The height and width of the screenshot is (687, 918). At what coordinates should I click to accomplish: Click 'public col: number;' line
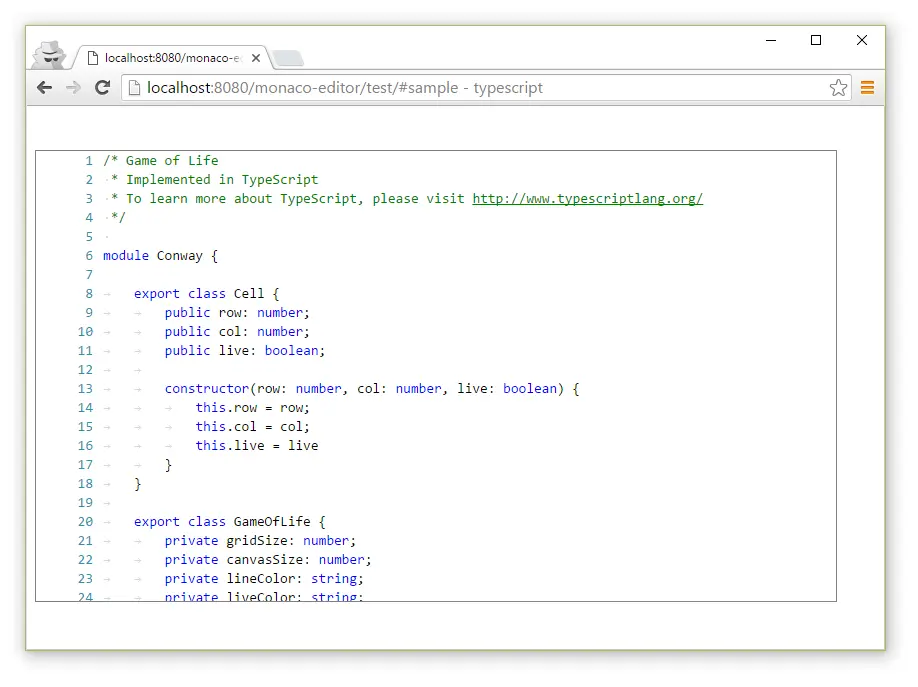click(x=237, y=331)
